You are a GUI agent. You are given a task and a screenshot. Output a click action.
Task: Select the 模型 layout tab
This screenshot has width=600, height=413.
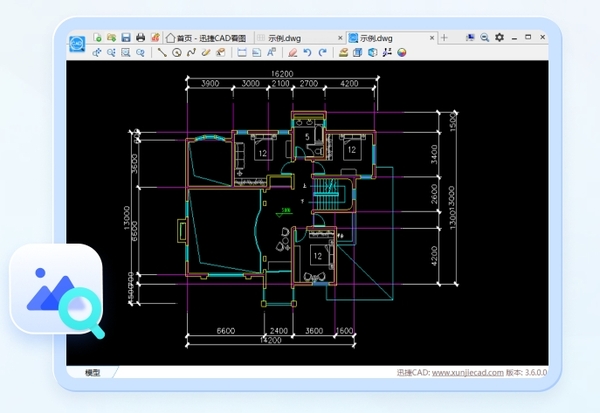92,372
